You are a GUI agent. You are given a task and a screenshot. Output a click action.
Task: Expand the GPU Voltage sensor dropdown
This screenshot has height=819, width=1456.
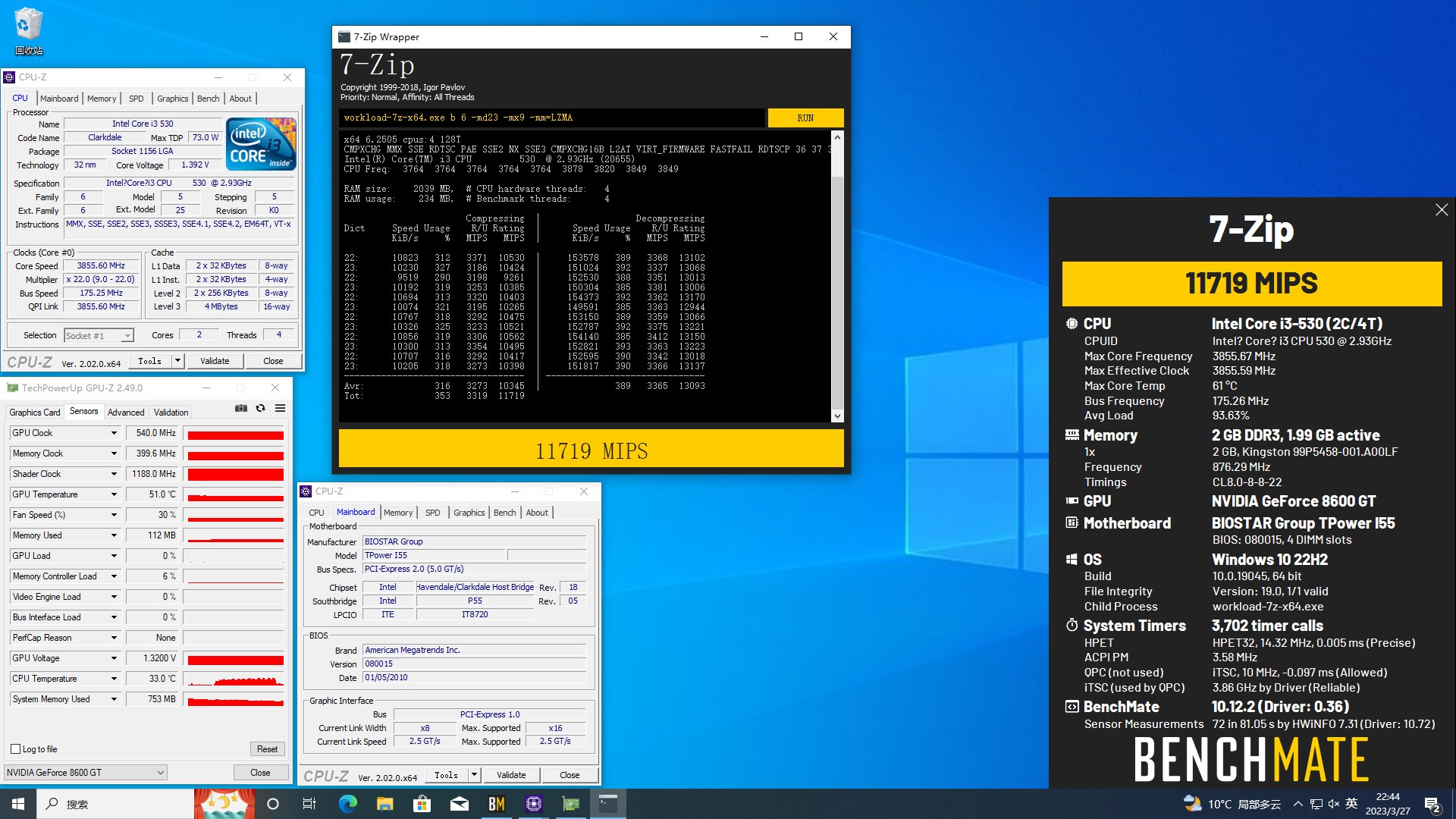click(x=114, y=658)
